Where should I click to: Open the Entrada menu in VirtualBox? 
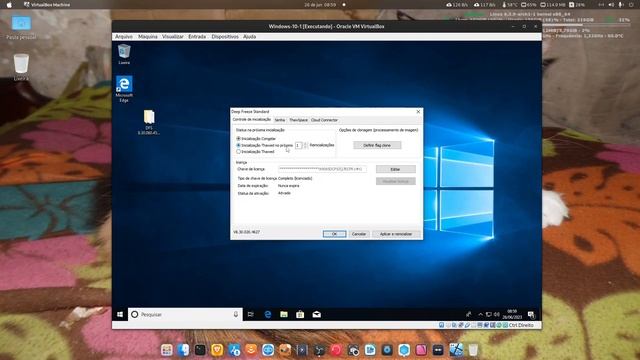197,37
